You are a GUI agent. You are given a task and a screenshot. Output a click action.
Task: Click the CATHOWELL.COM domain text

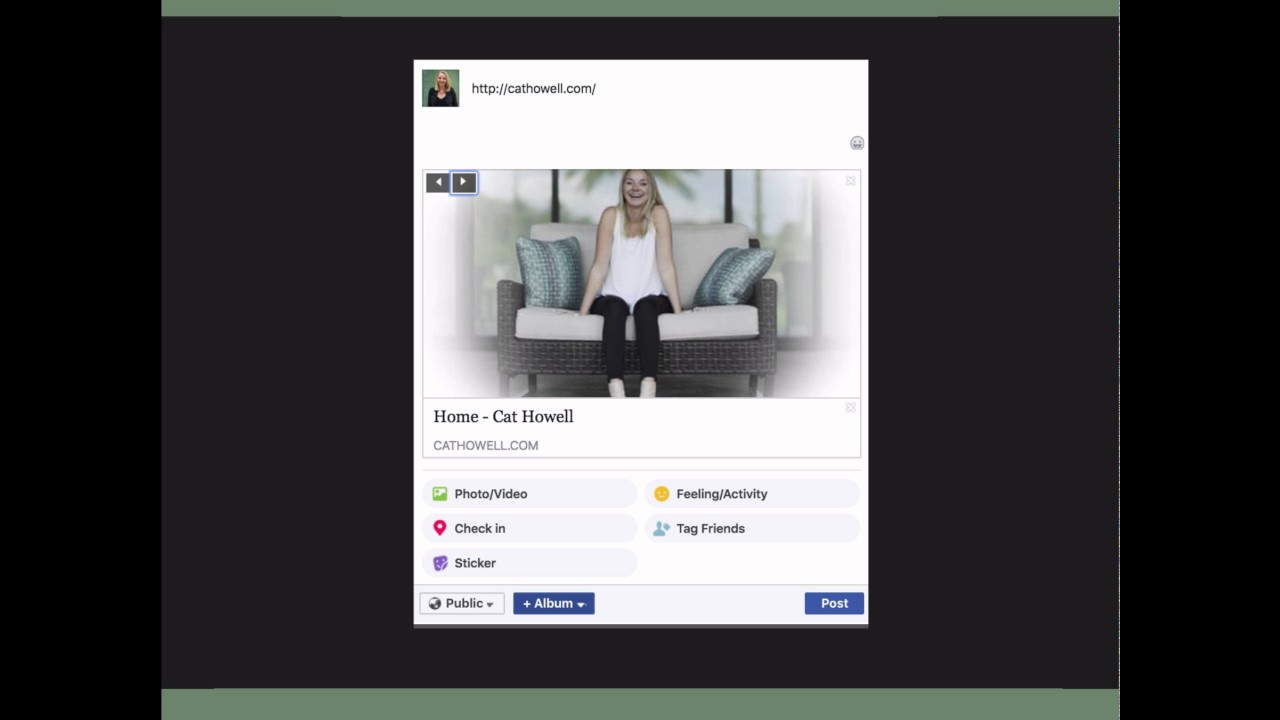coord(485,445)
